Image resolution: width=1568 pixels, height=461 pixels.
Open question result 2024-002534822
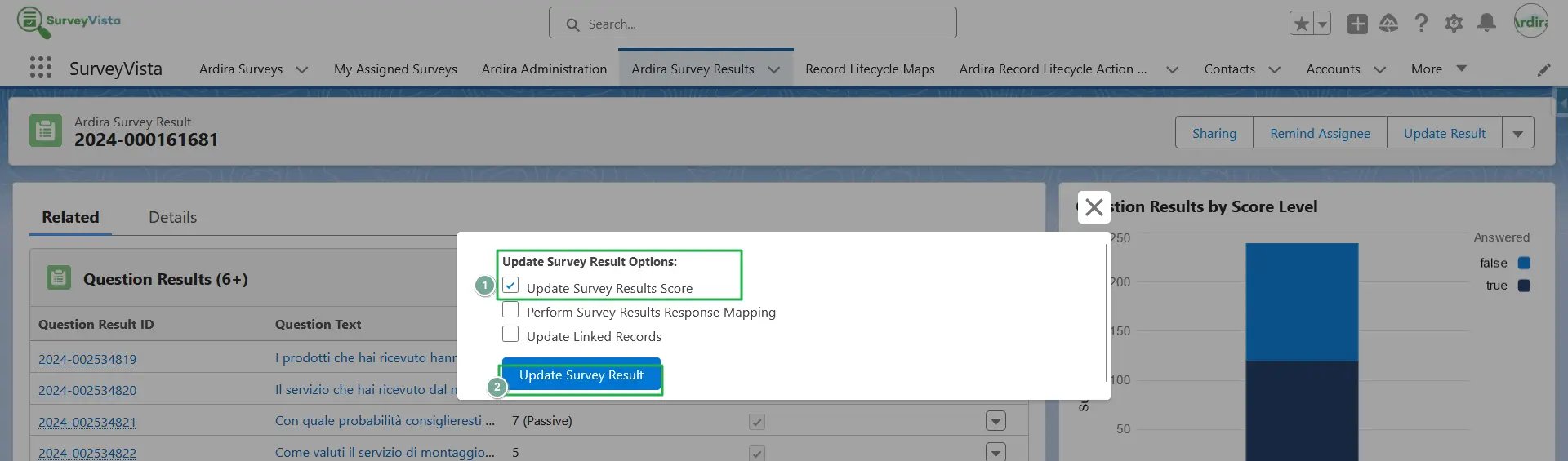87,453
